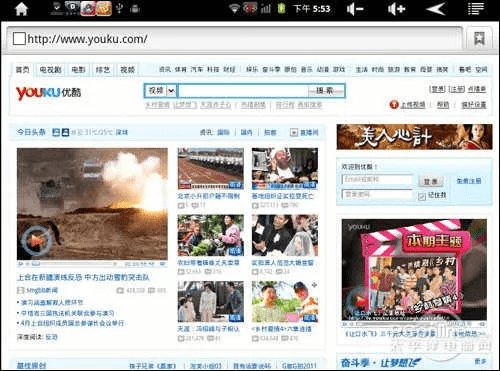Click the 直播间 link

tap(309, 132)
